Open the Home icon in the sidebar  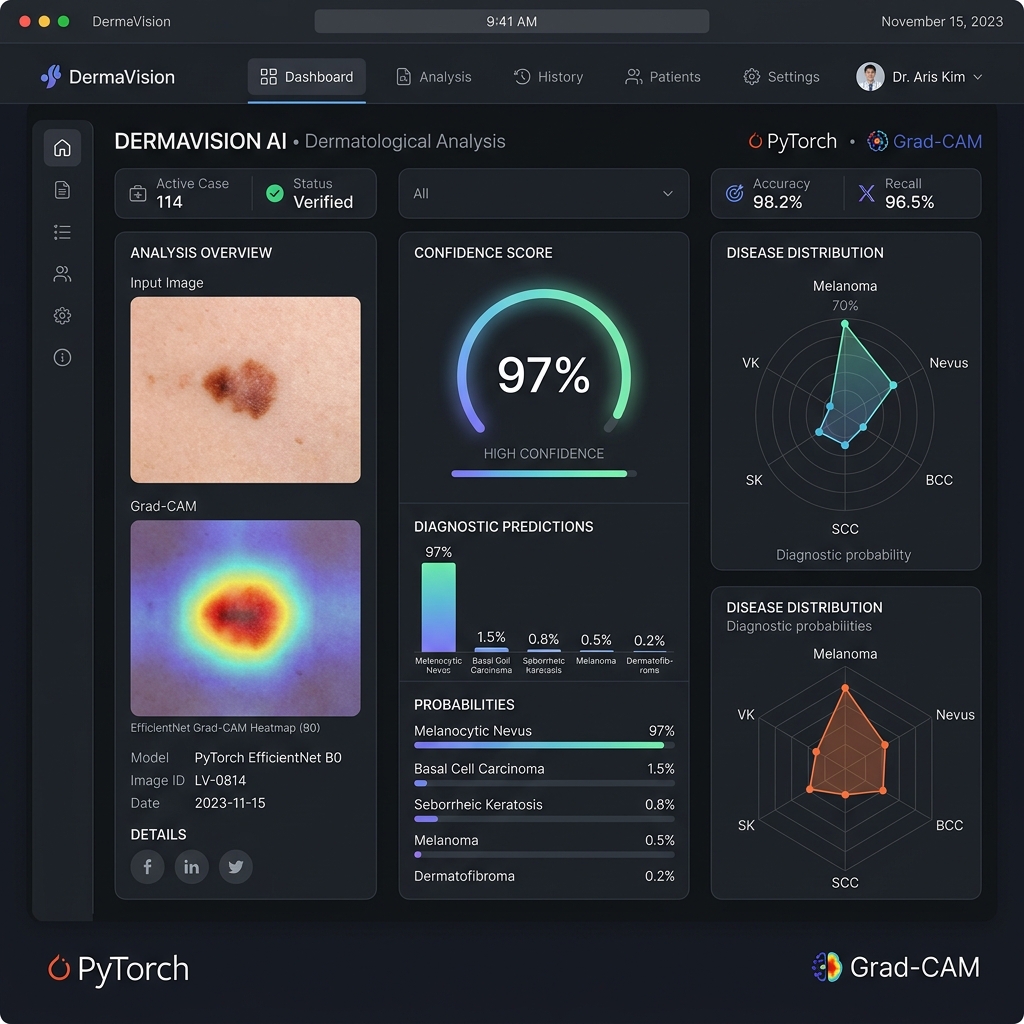tap(62, 148)
